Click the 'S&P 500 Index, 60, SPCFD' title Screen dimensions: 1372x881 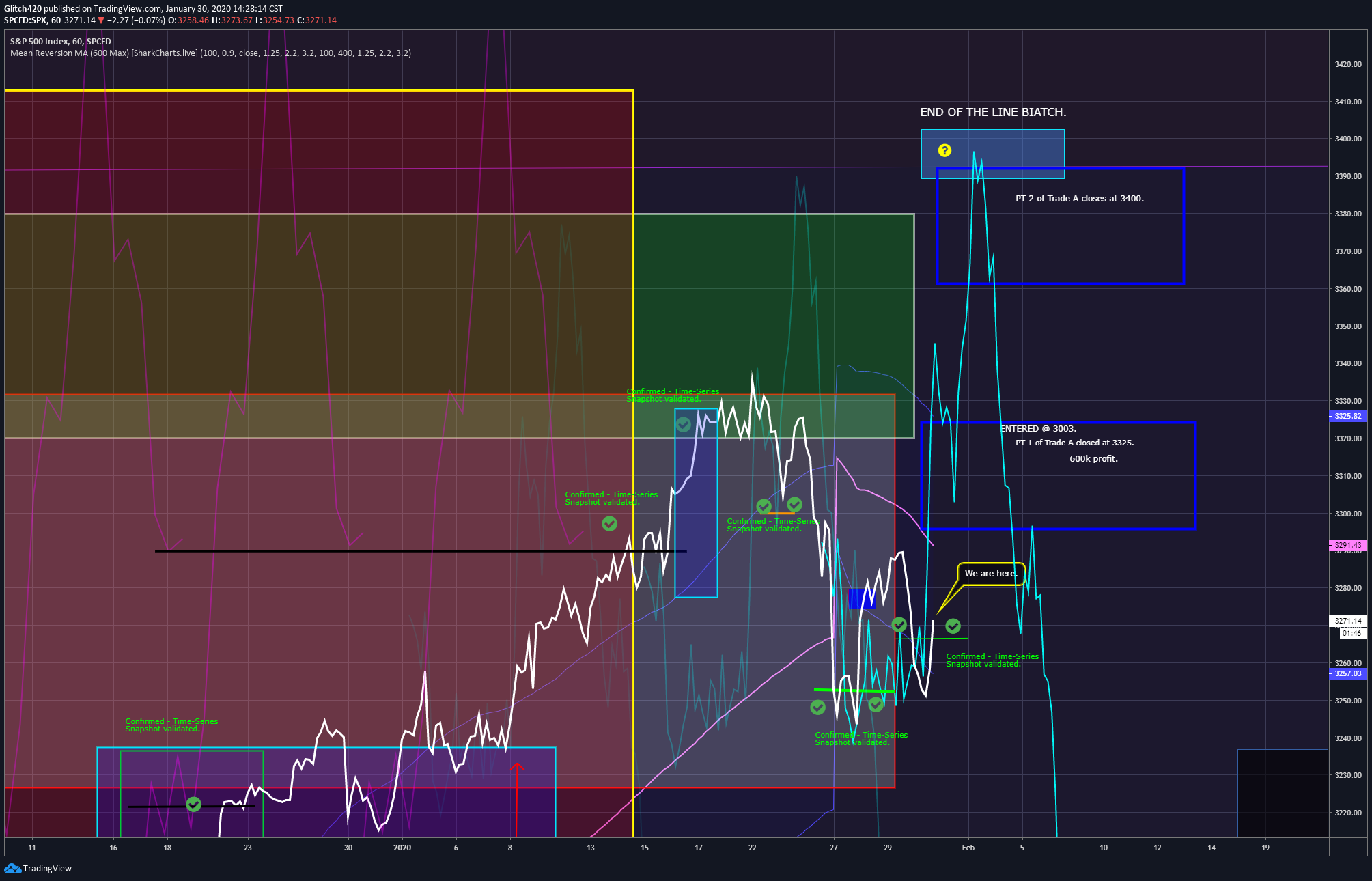click(61, 42)
